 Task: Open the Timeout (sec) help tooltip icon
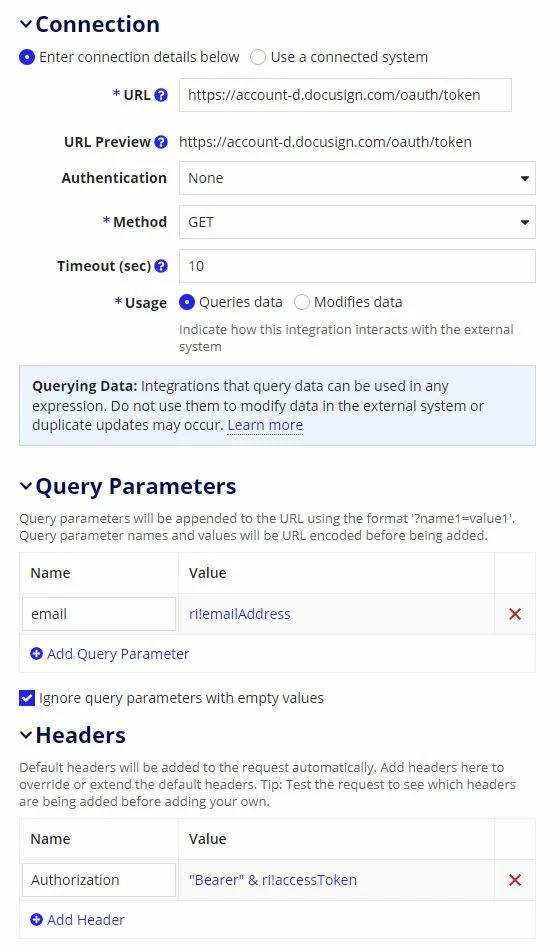(161, 266)
